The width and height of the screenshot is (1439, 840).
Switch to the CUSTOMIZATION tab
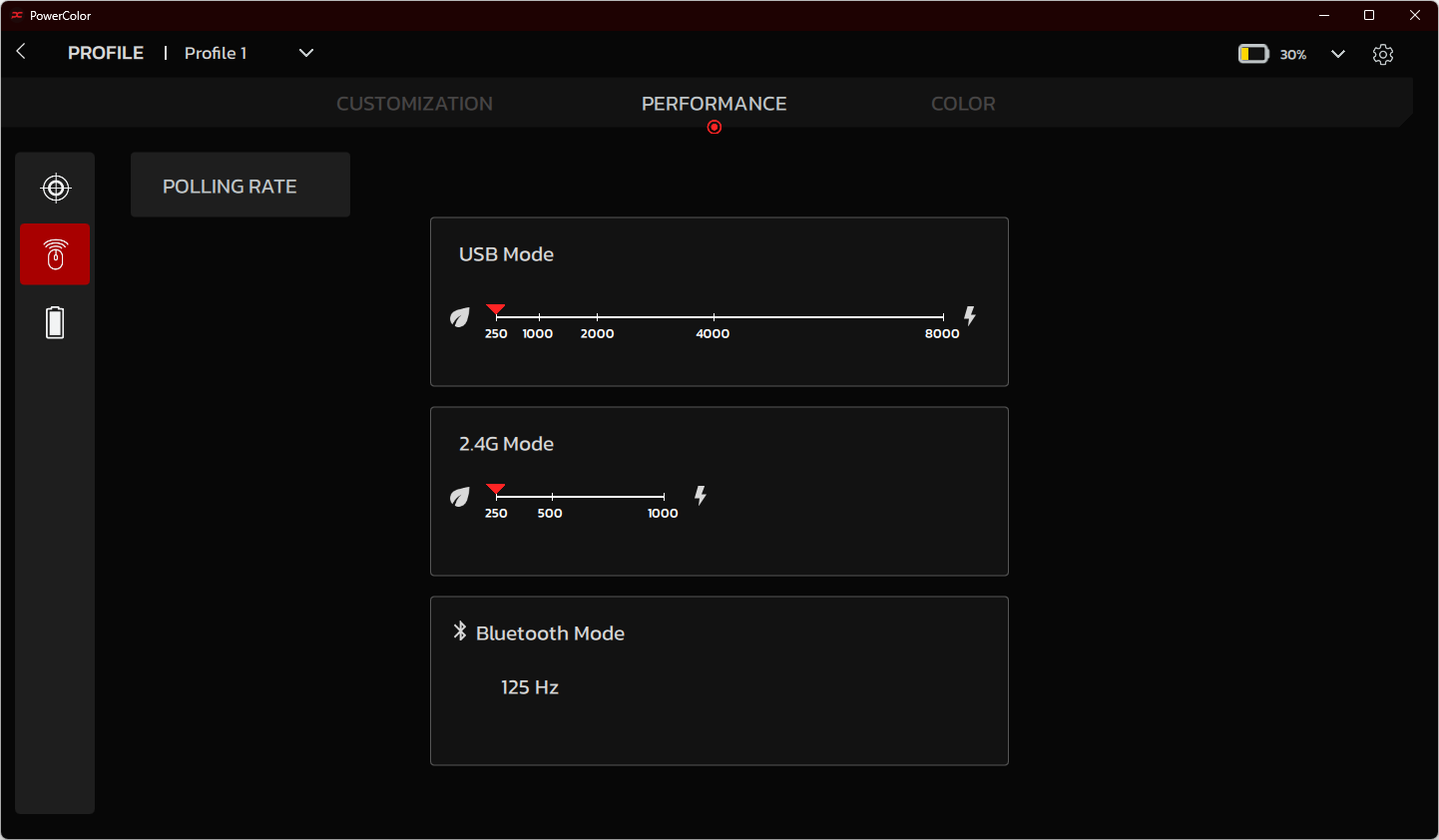pos(414,104)
